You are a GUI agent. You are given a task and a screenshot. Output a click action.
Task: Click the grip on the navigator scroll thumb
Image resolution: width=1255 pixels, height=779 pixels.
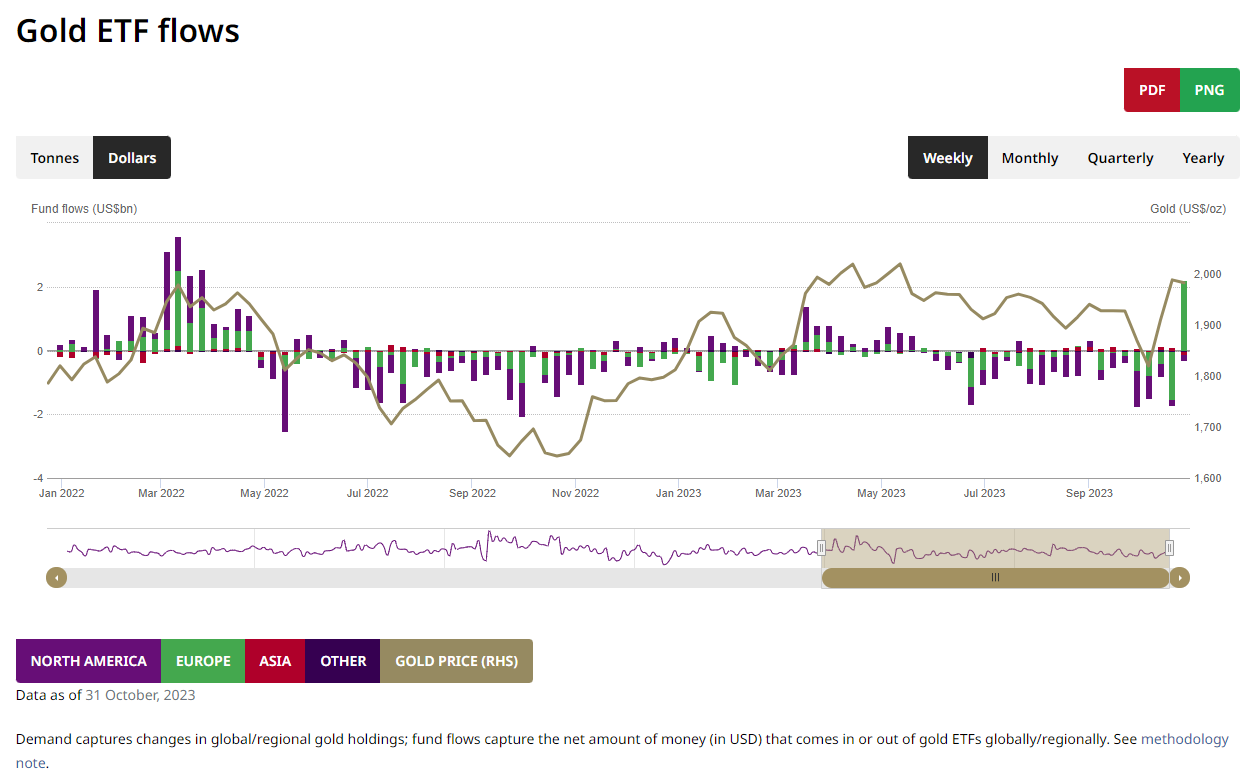point(995,577)
